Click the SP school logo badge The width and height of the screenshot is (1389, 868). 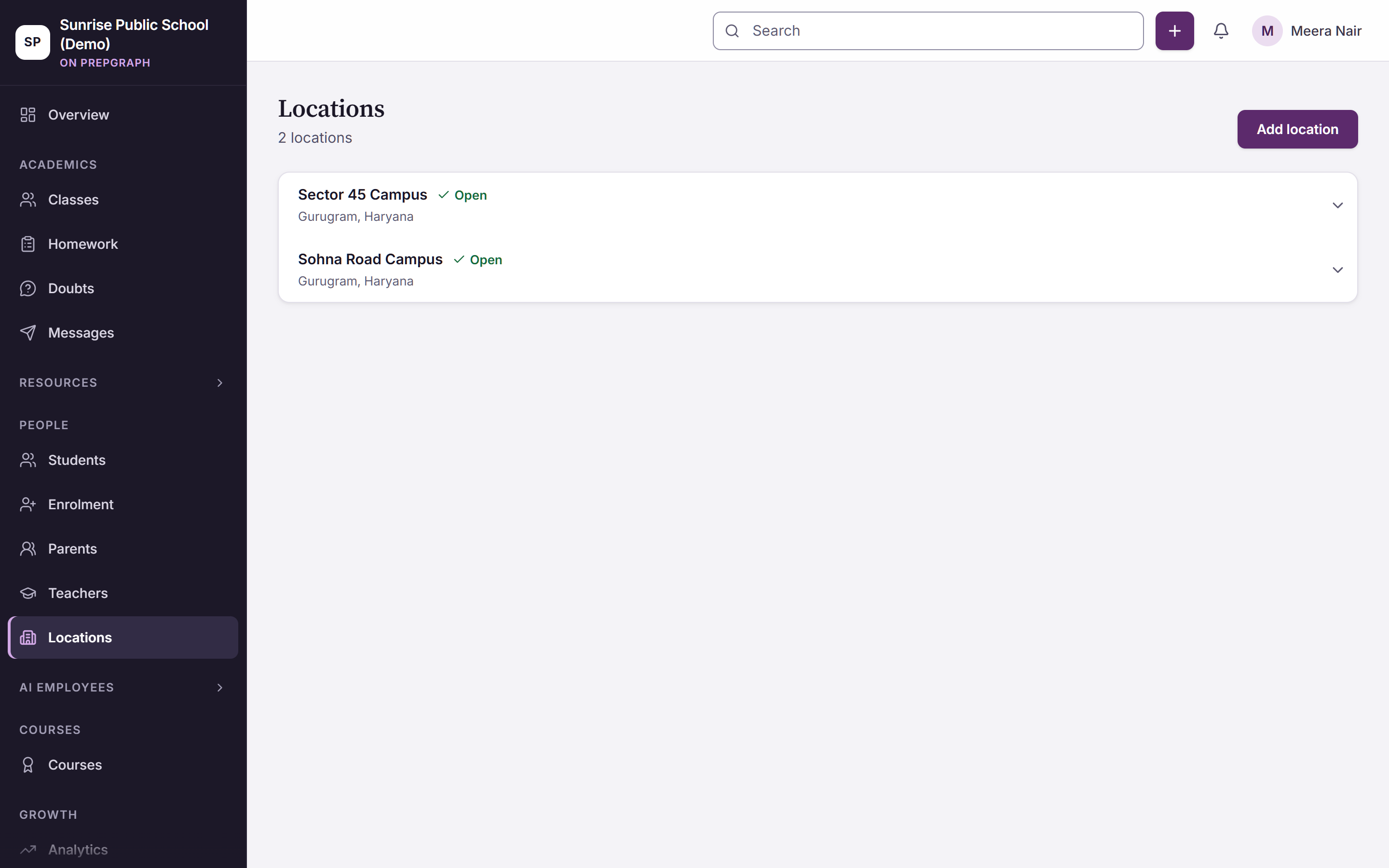33,42
